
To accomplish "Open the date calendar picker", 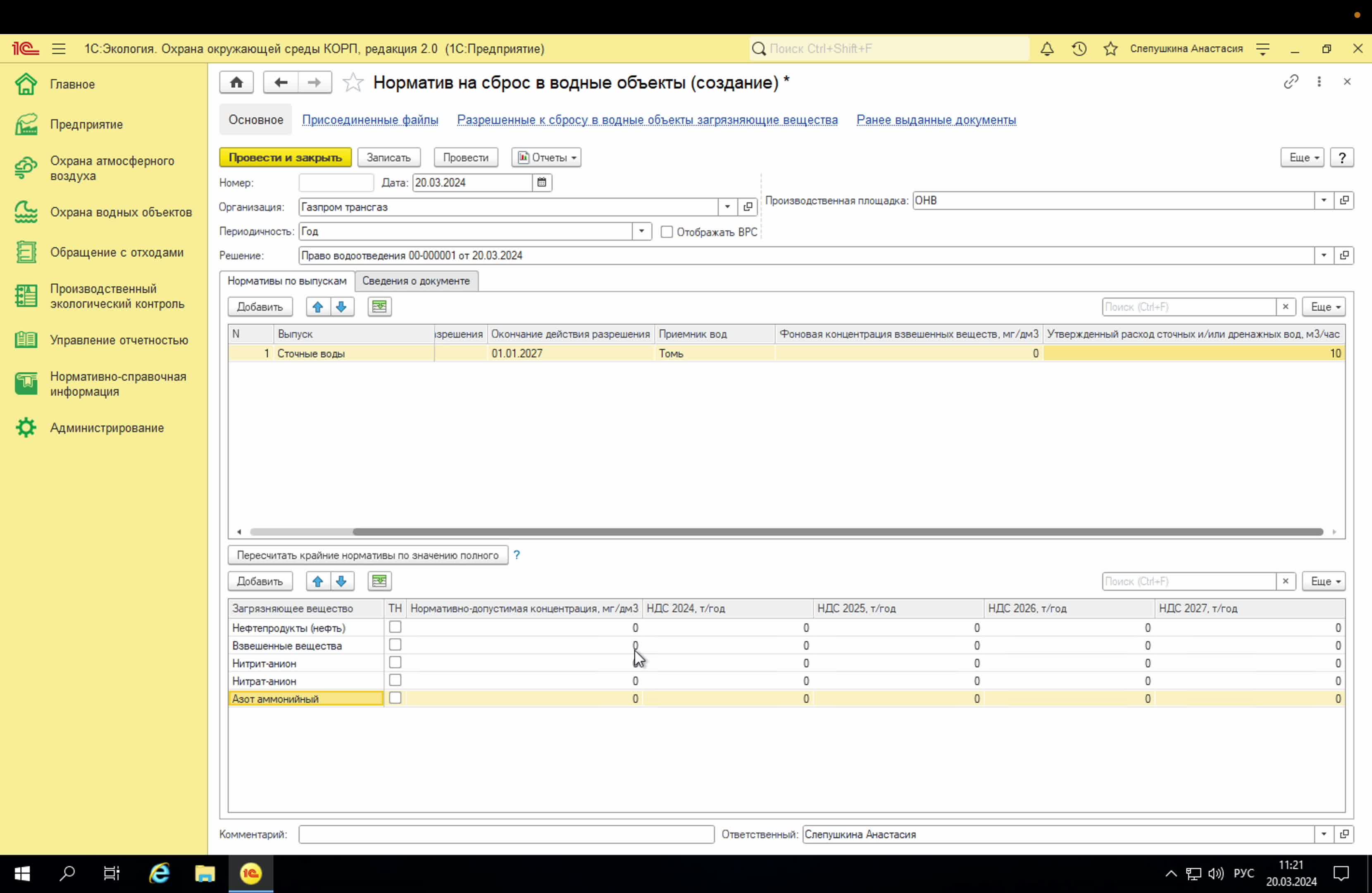I will [x=541, y=183].
